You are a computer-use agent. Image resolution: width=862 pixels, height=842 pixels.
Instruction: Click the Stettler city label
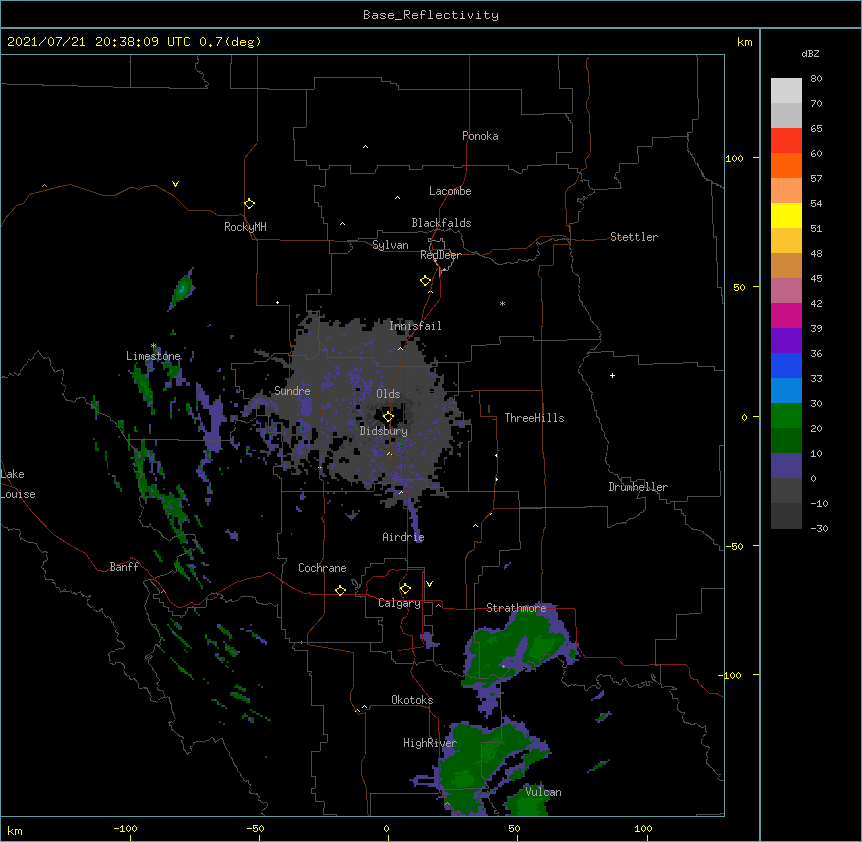coord(634,237)
